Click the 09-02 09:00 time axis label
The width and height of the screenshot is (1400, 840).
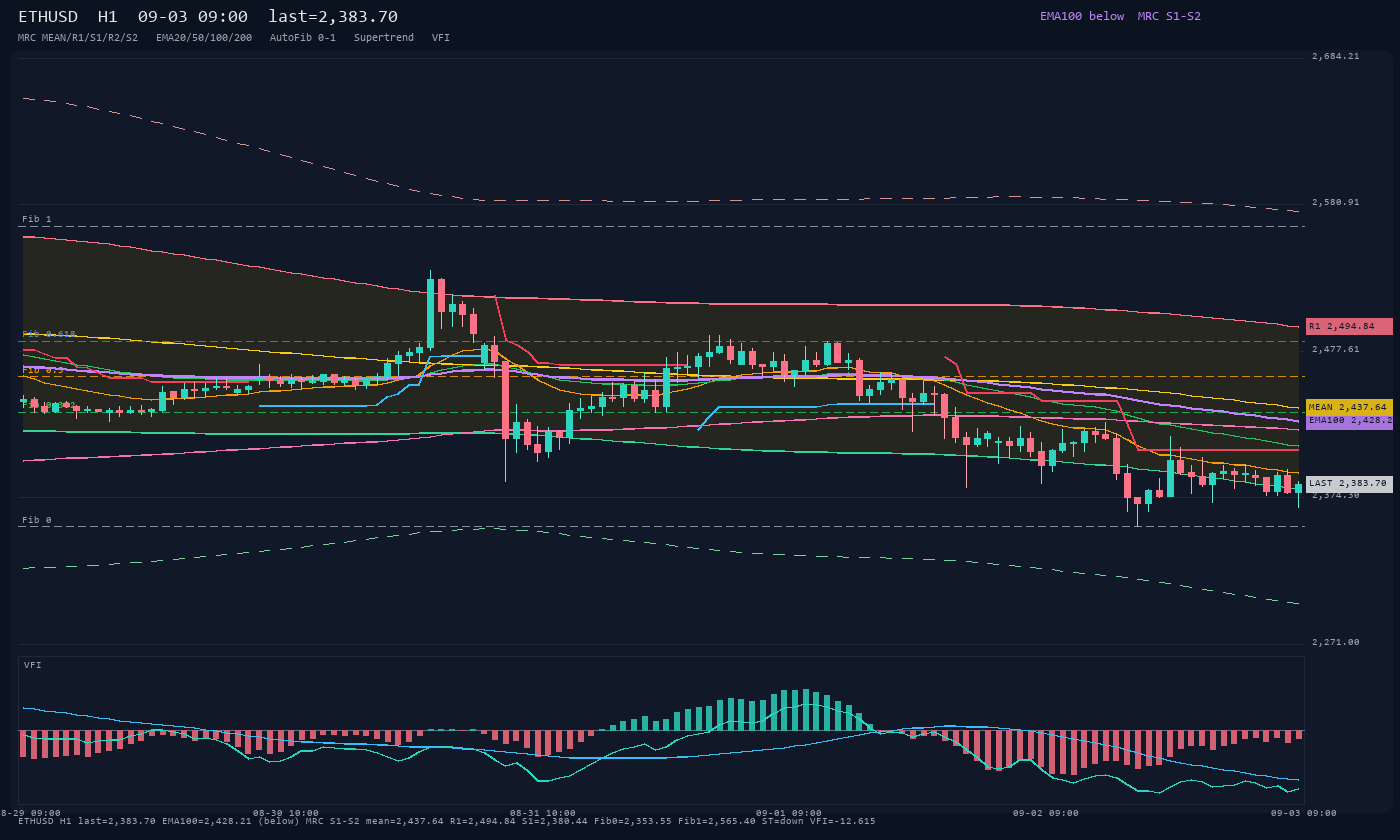pos(1046,813)
